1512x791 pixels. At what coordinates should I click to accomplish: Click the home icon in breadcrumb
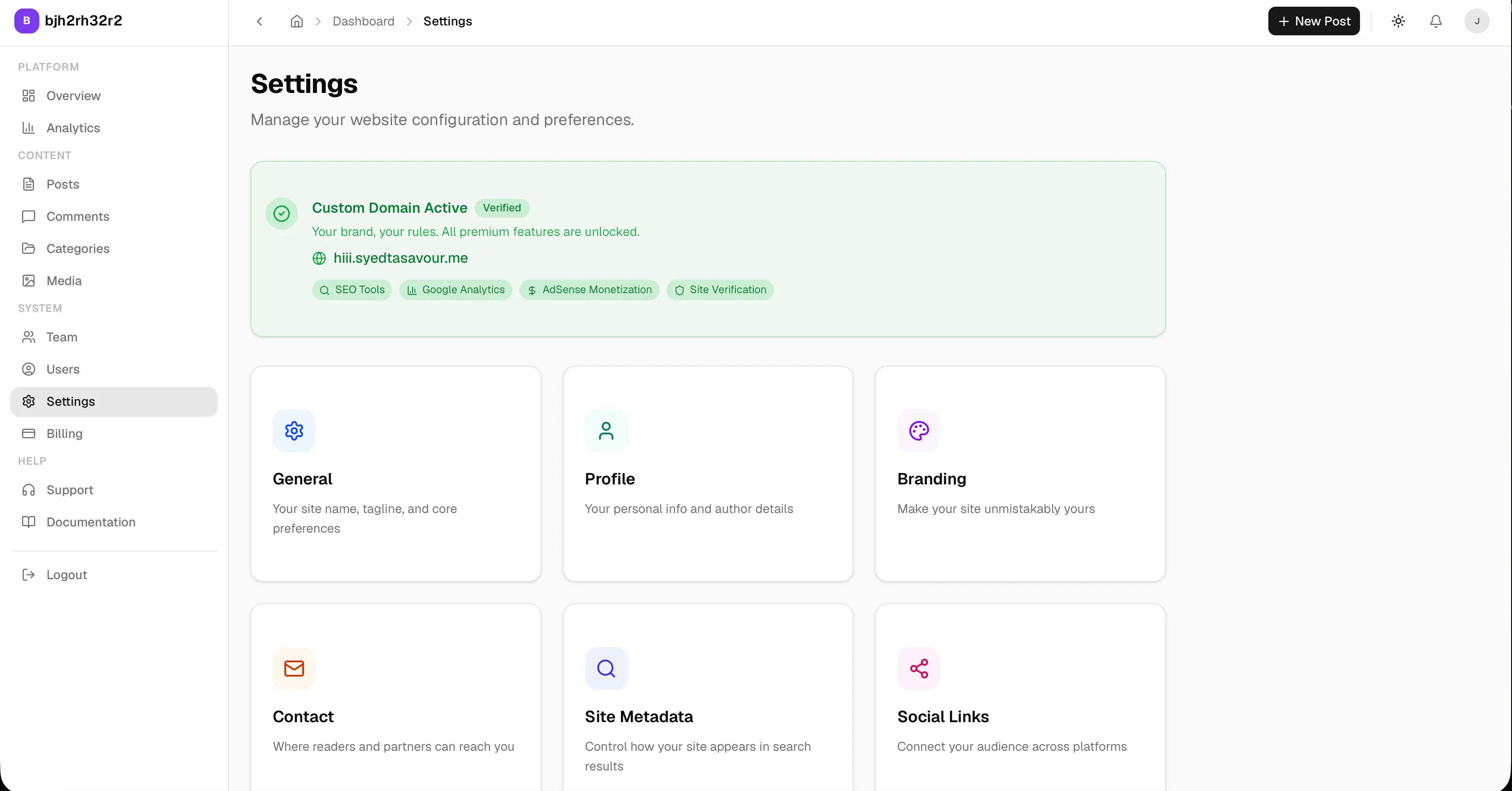point(297,21)
